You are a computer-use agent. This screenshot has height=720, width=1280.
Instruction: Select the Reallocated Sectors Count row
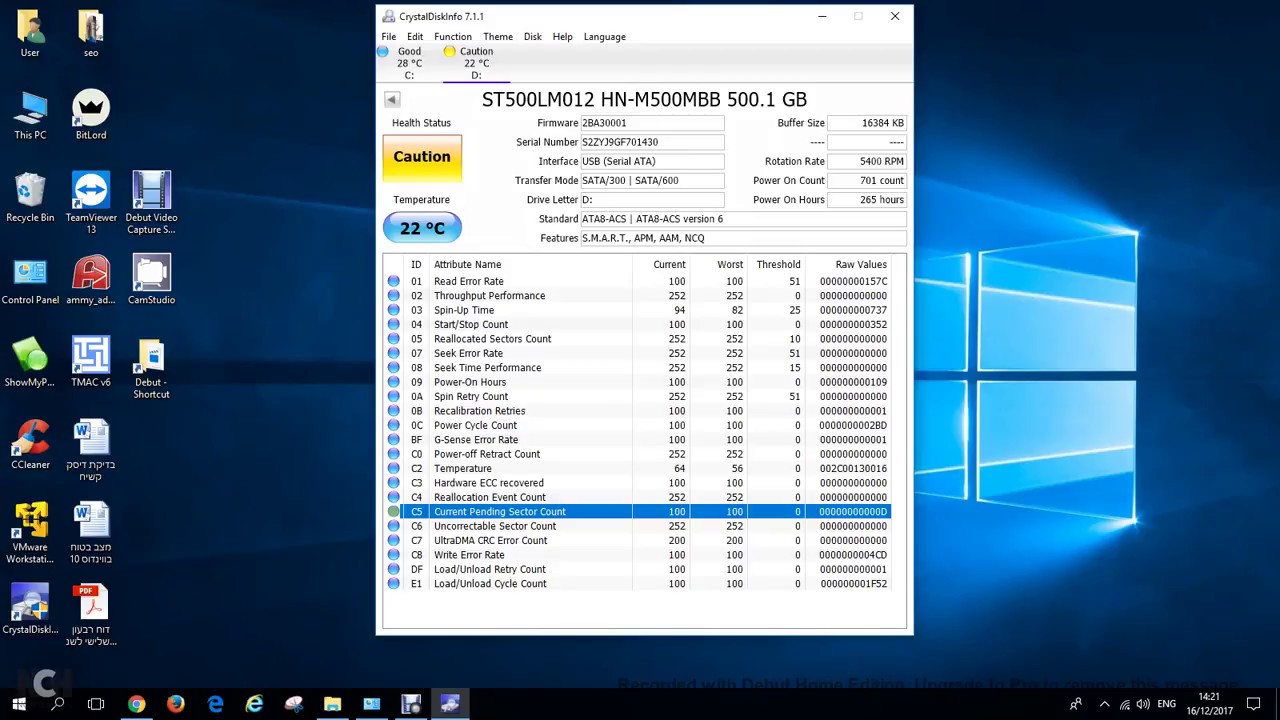coord(492,339)
